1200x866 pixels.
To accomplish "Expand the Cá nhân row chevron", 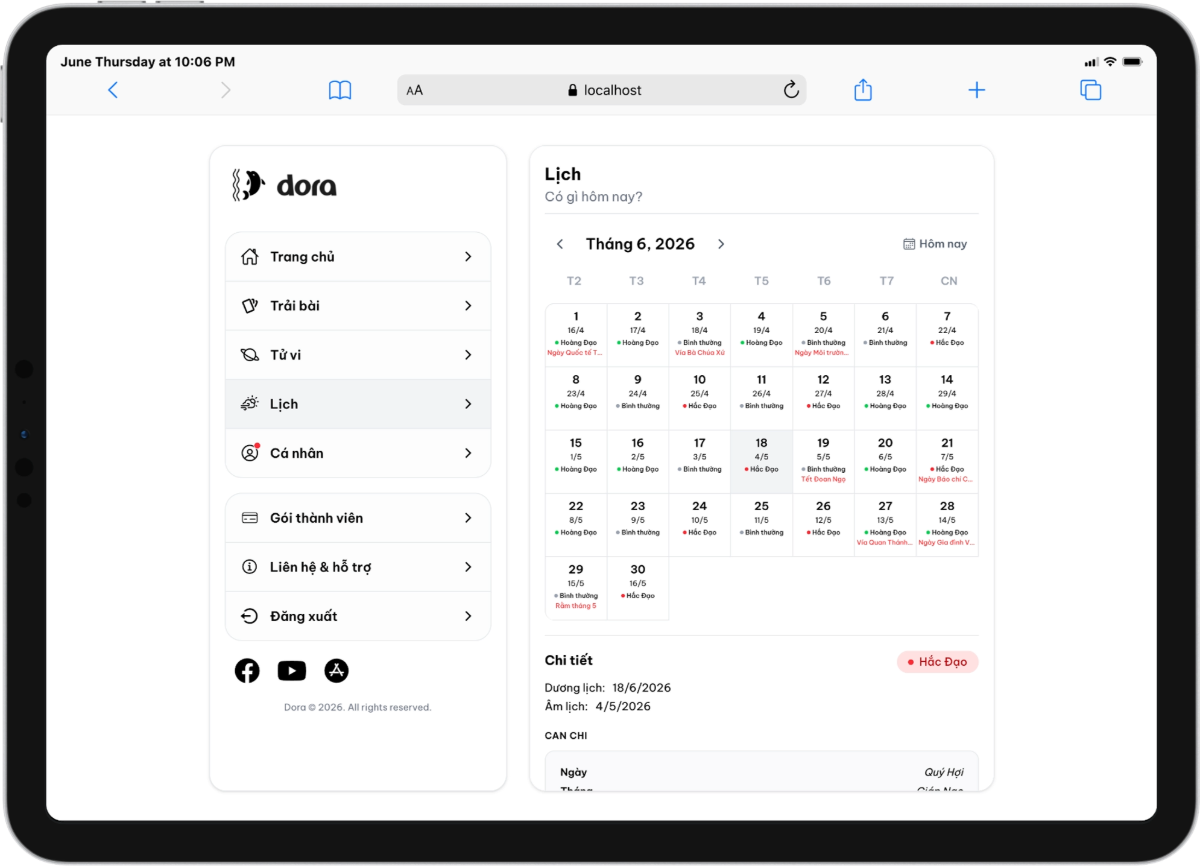I will (468, 453).
